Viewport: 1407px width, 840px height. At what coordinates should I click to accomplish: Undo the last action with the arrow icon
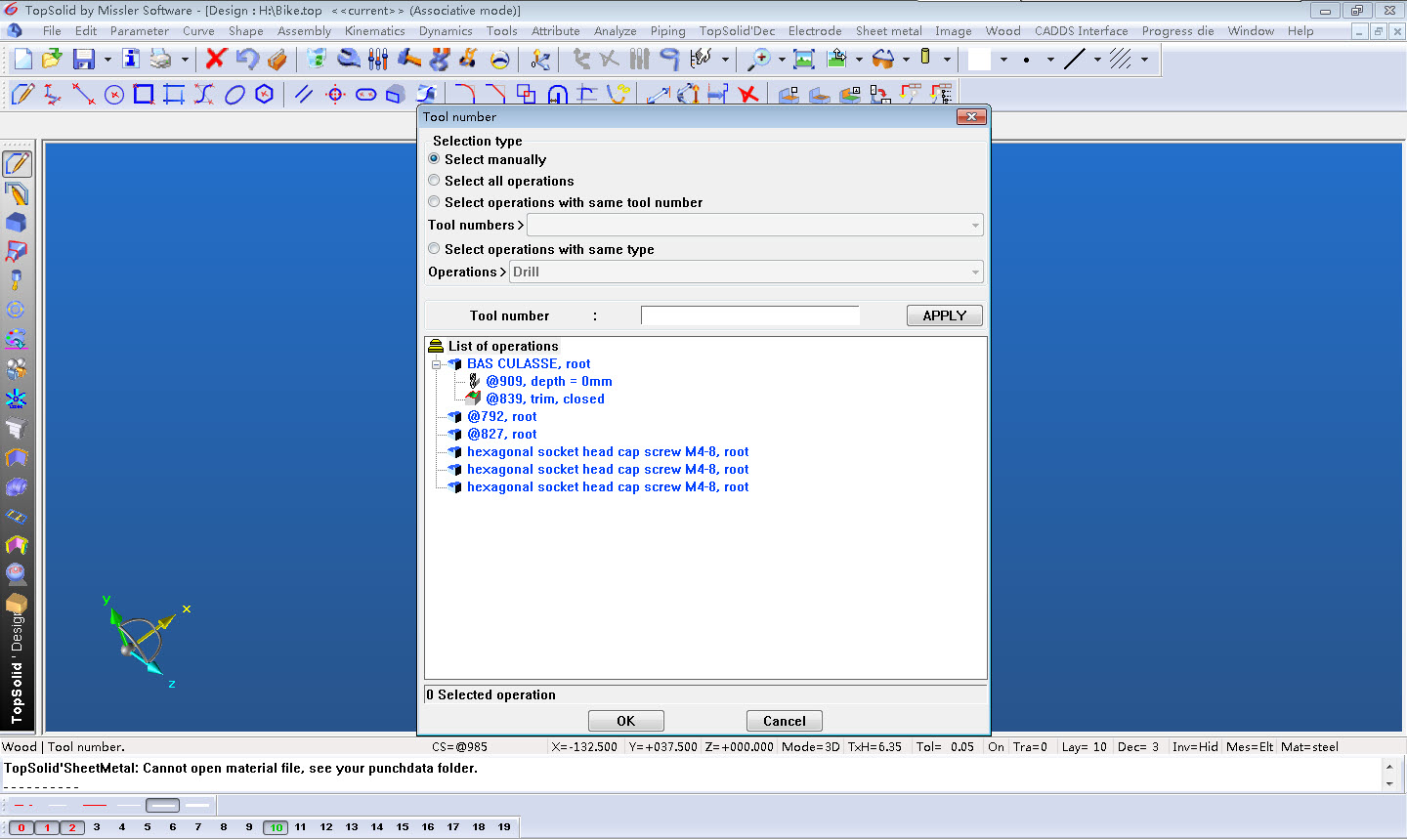point(247,59)
